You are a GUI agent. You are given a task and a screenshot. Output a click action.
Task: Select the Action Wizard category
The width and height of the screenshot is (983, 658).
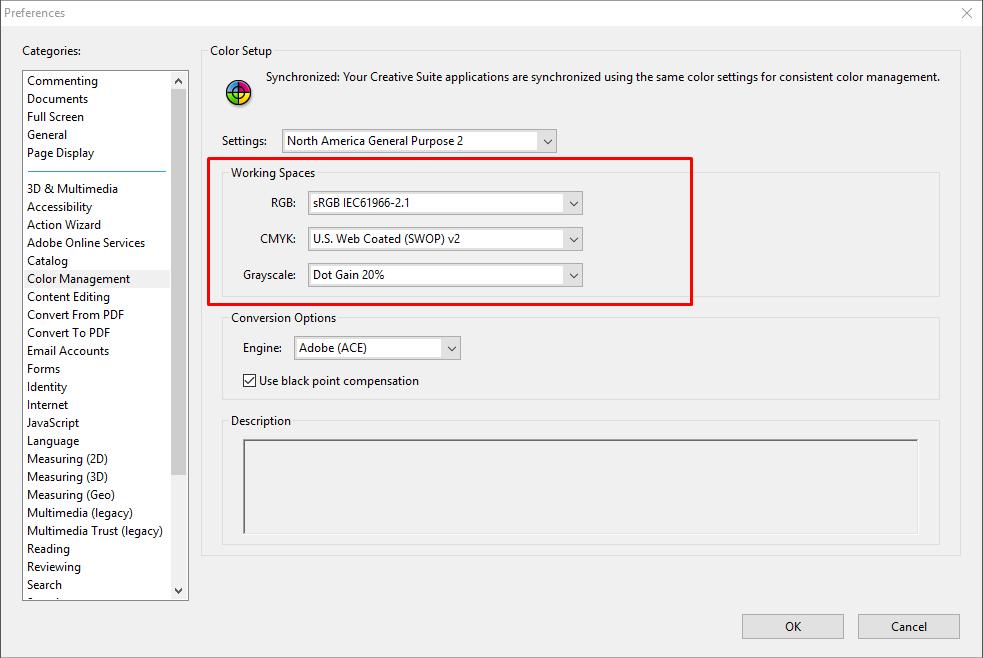click(x=98, y=225)
